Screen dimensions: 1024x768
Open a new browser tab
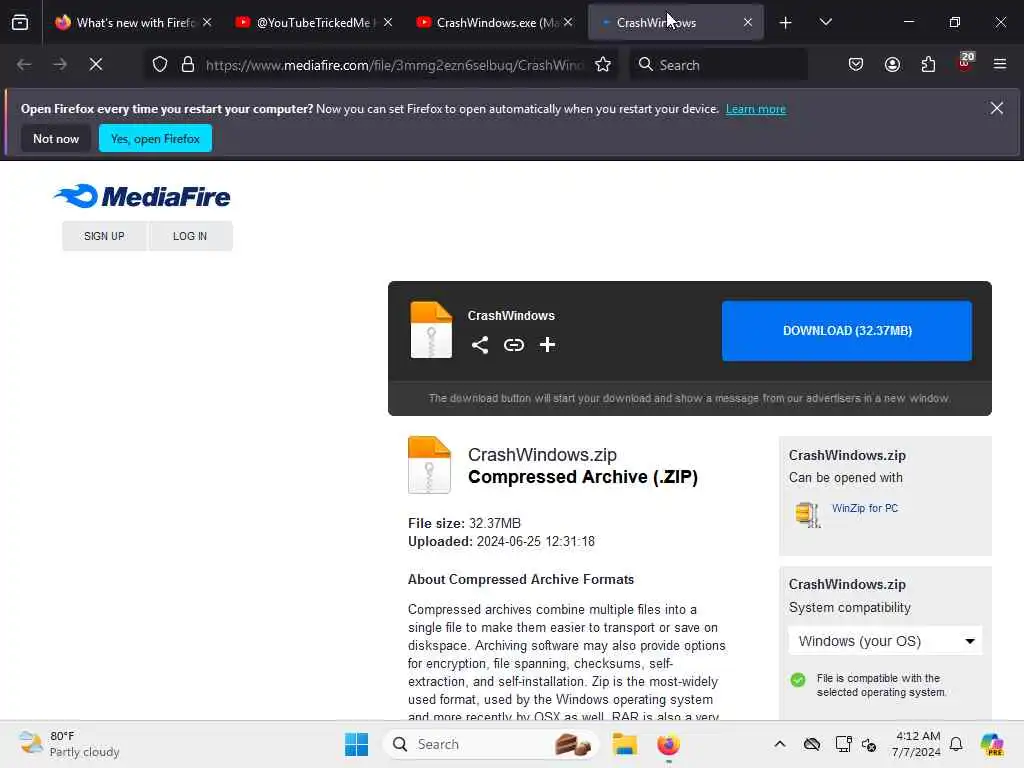point(786,23)
